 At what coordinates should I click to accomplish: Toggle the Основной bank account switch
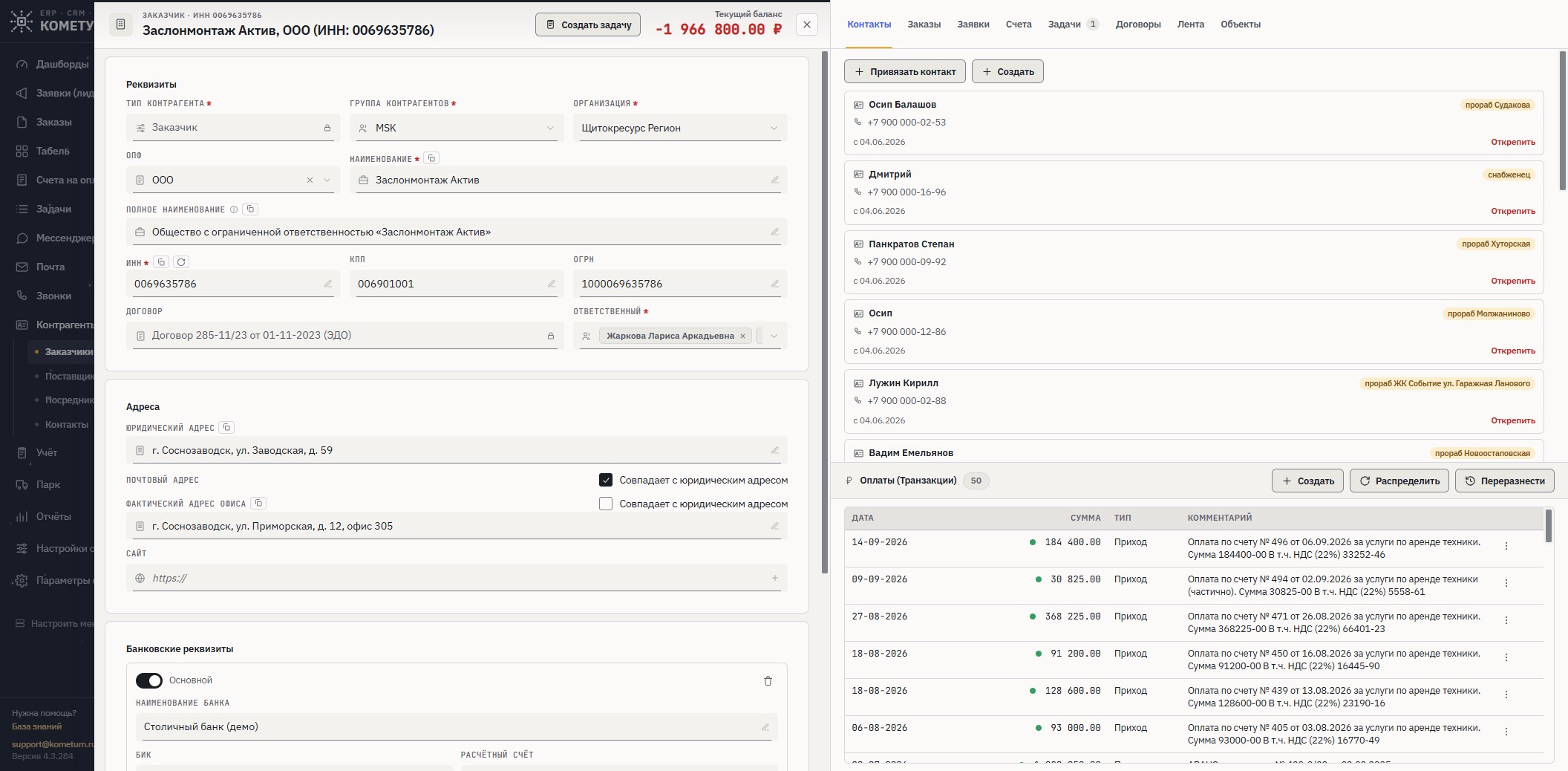click(x=149, y=680)
